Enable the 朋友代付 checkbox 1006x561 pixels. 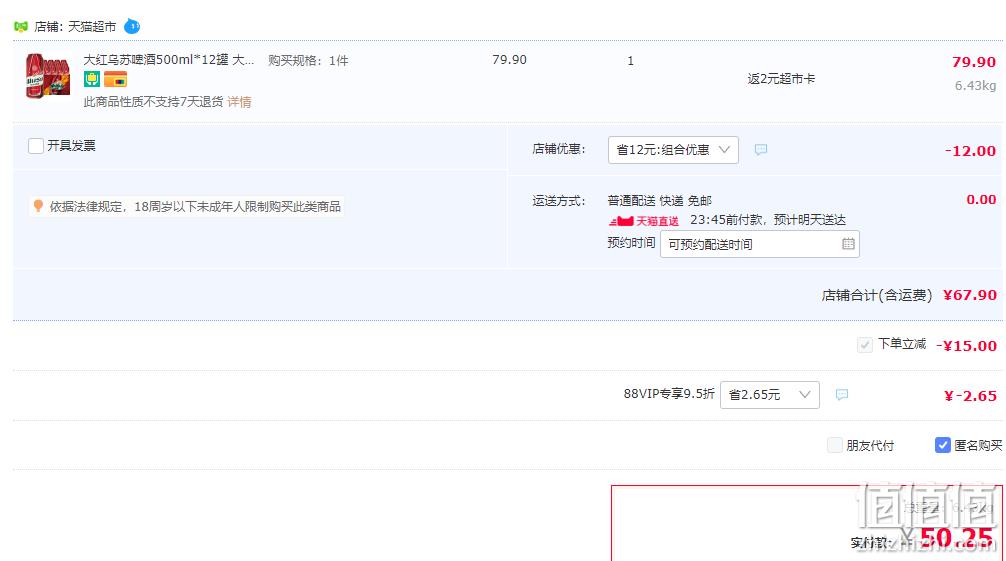[x=835, y=445]
